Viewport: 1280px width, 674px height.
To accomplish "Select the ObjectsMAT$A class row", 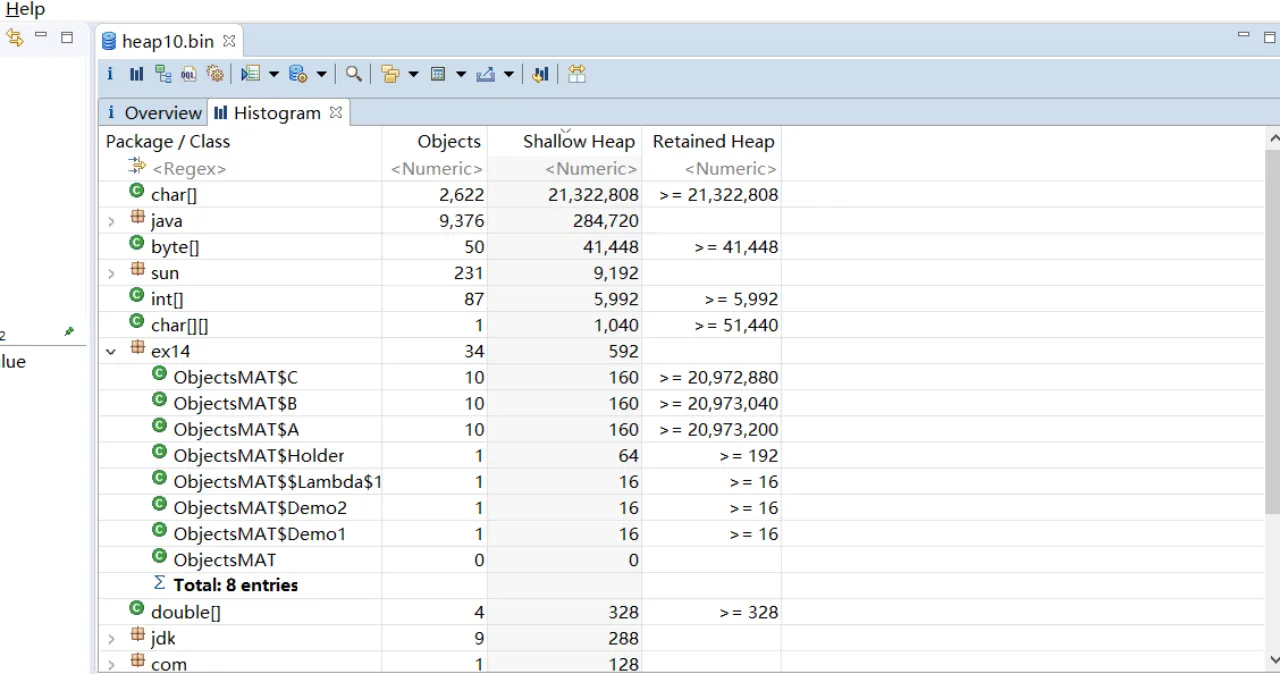I will pyautogui.click(x=440, y=429).
